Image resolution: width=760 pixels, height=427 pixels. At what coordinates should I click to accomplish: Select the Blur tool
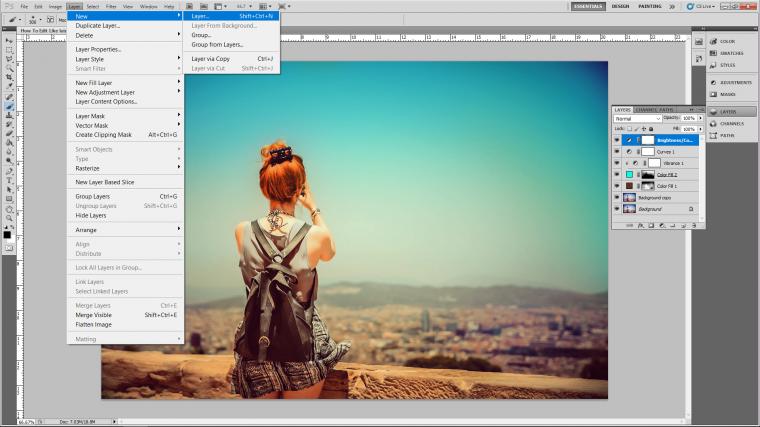pyautogui.click(x=9, y=152)
